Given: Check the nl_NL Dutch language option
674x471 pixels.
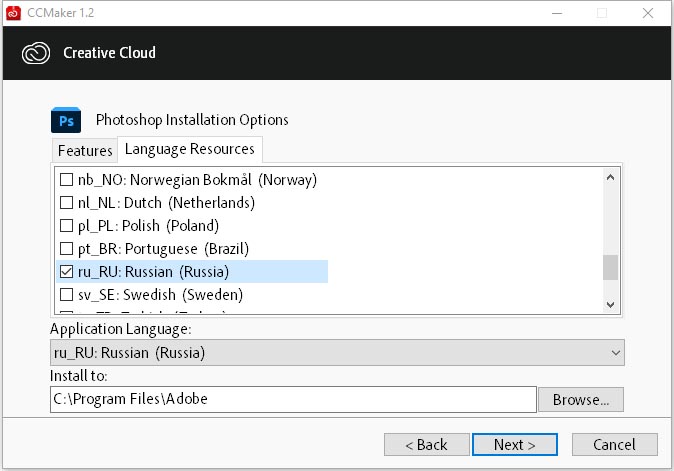Looking at the screenshot, I should (66, 202).
